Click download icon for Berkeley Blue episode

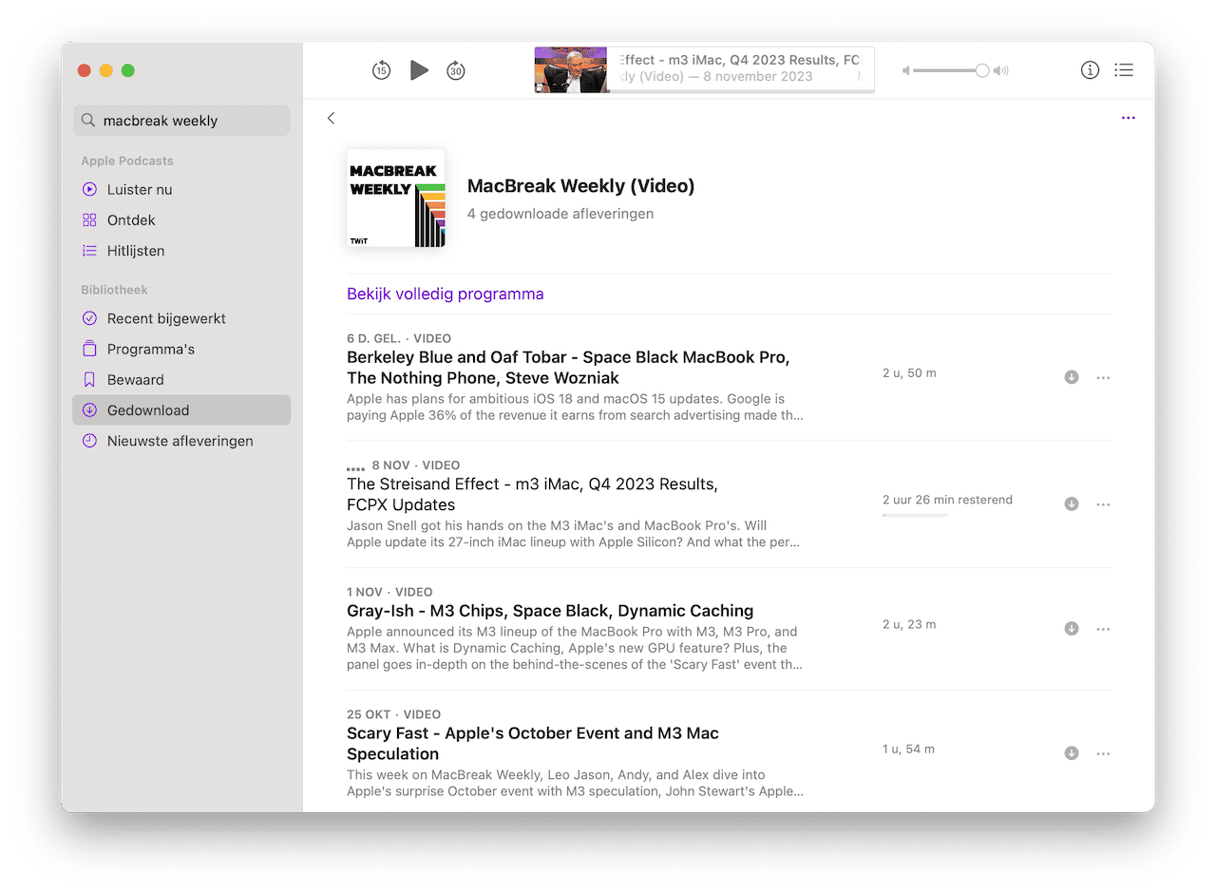(1071, 377)
